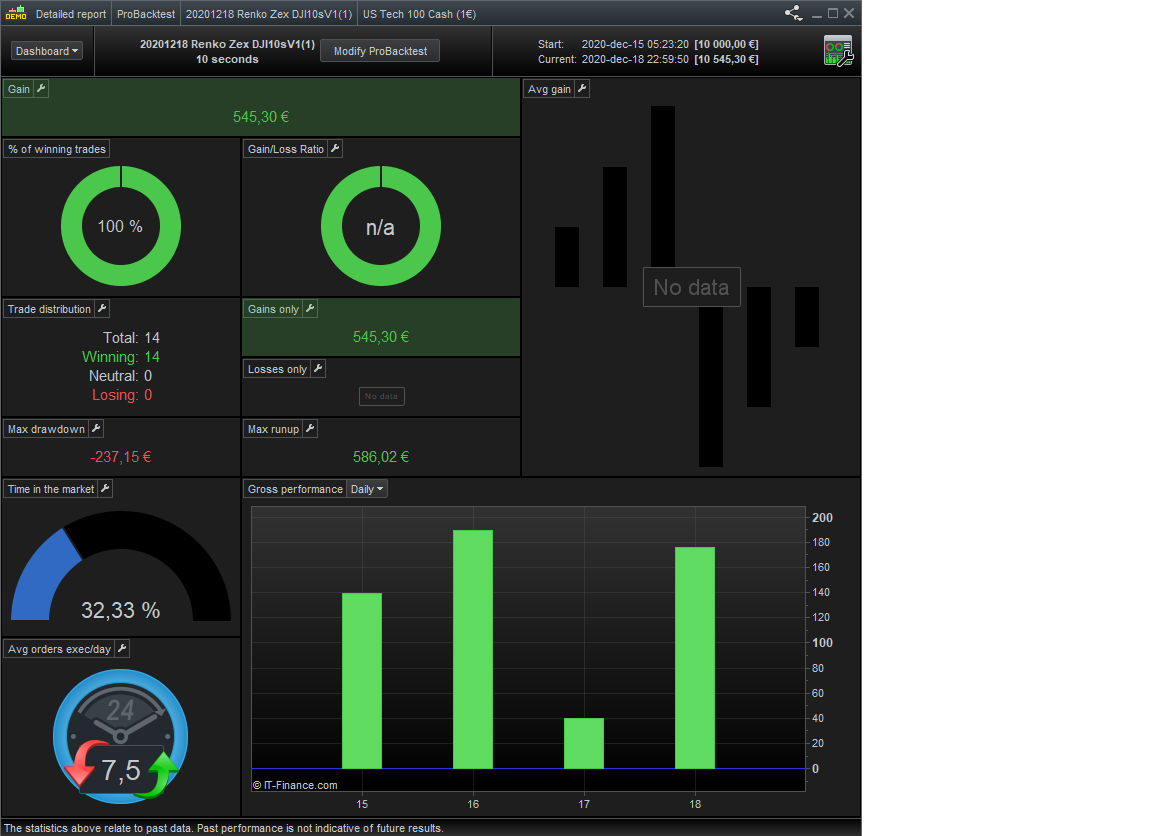
Task: Click the 10 seconds timeframe text
Action: click(x=227, y=60)
